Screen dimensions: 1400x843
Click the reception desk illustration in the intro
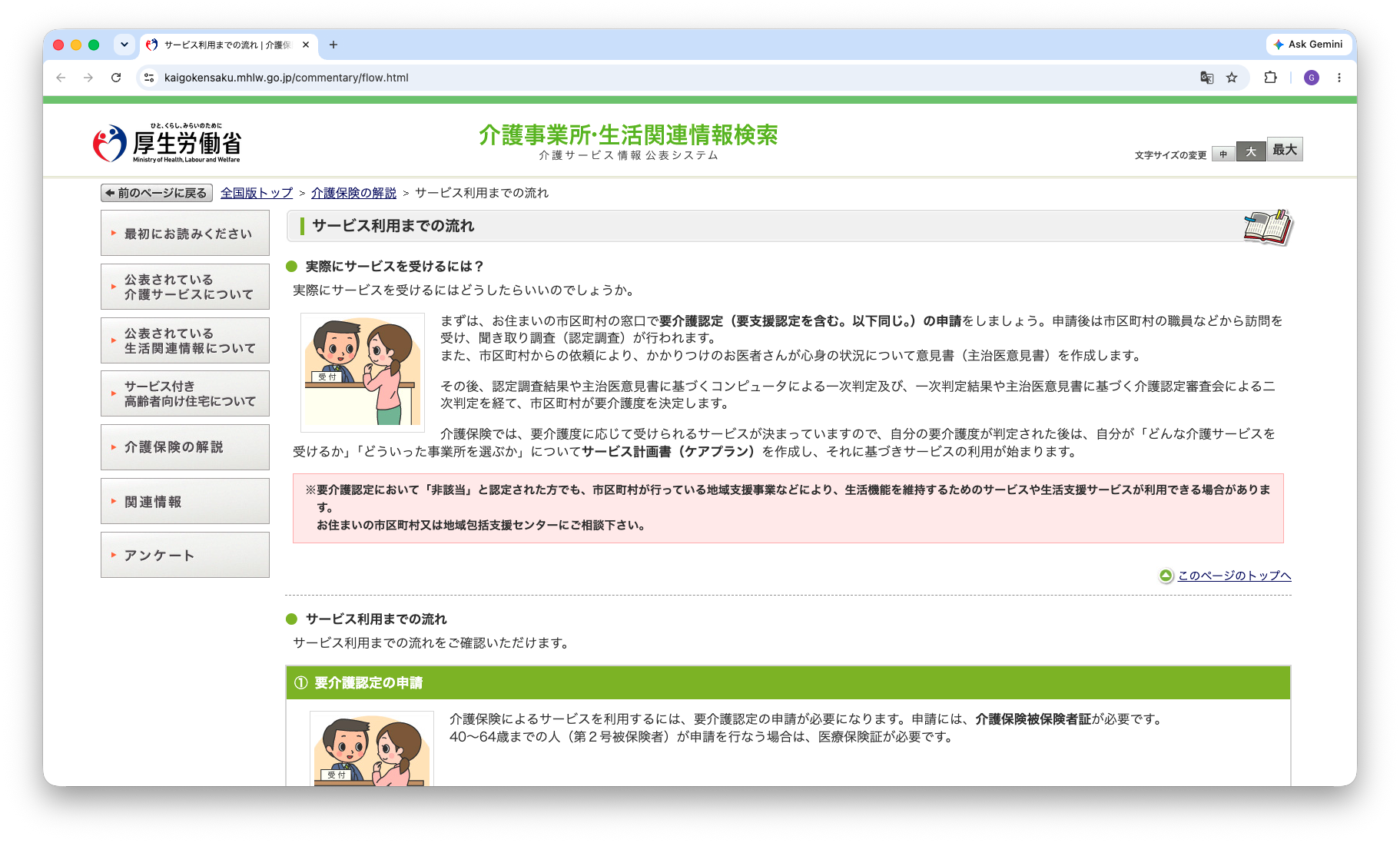click(363, 372)
